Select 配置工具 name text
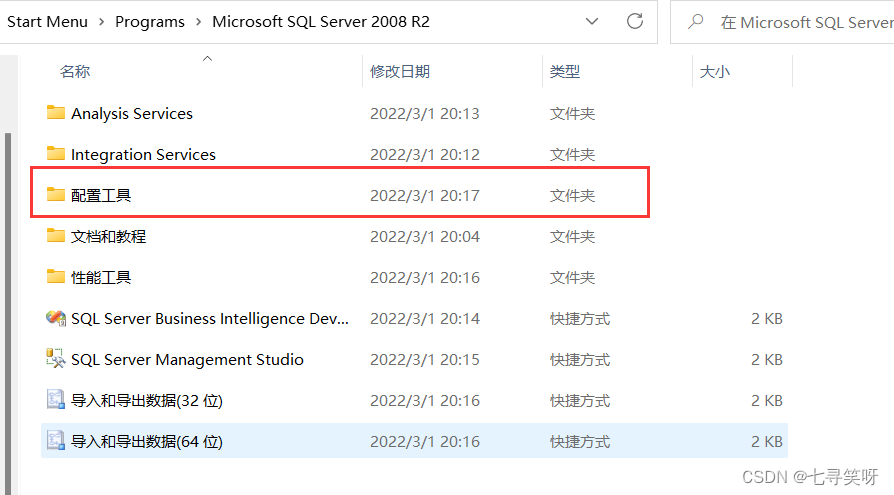894x495 pixels. click(101, 195)
